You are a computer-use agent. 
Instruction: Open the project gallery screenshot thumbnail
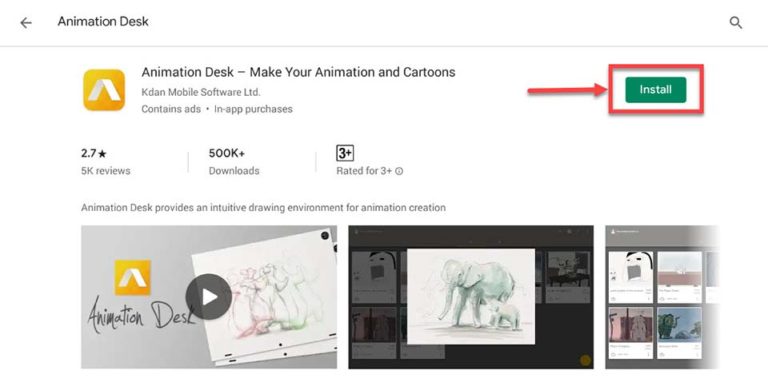click(x=662, y=297)
